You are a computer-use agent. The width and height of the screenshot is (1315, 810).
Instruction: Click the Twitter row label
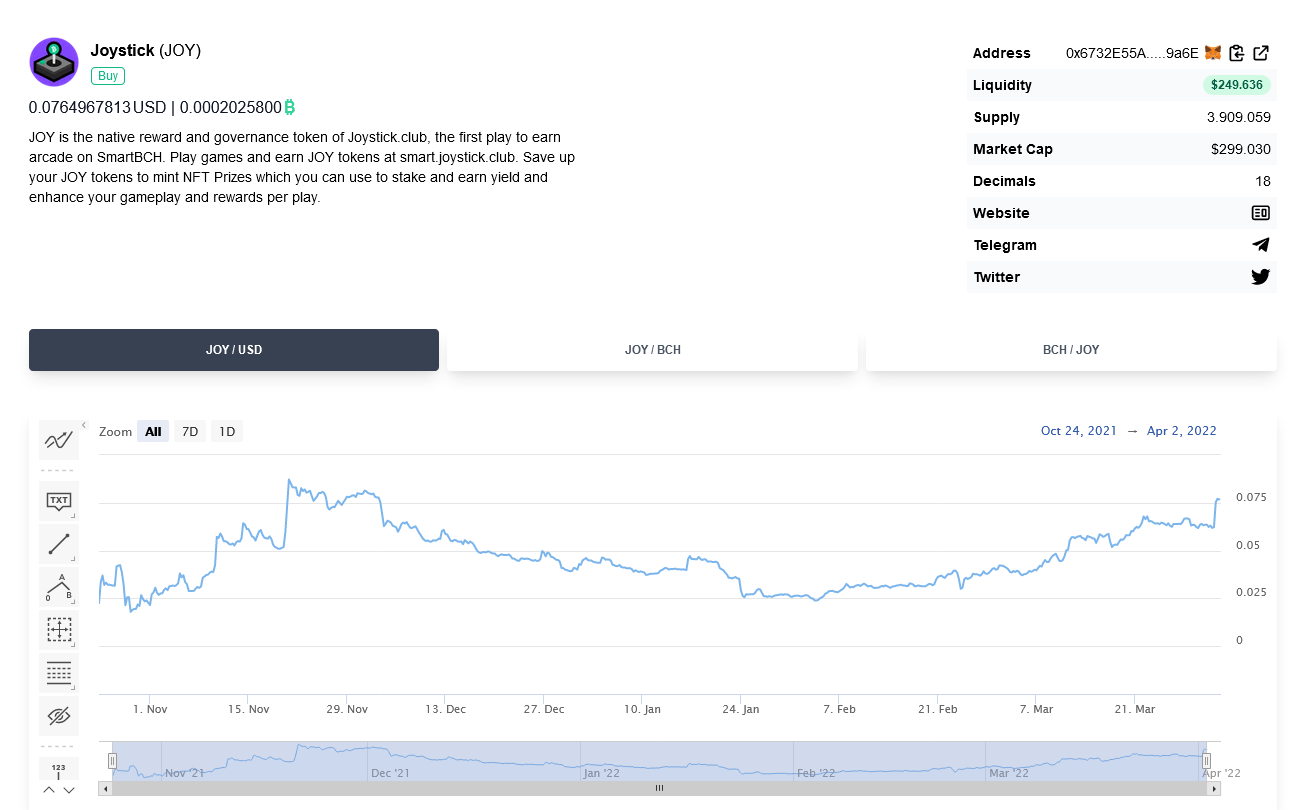pyautogui.click(x=997, y=277)
